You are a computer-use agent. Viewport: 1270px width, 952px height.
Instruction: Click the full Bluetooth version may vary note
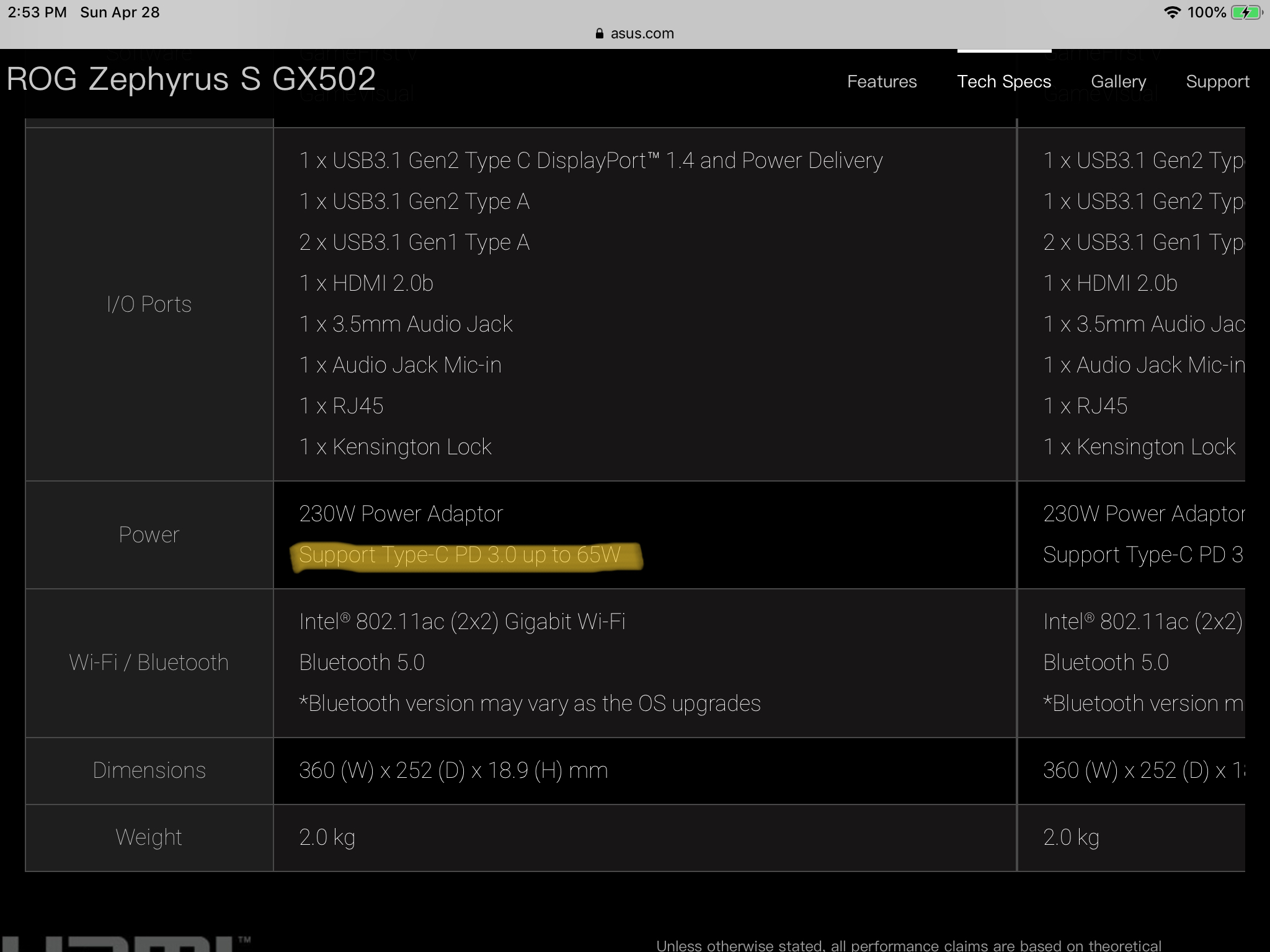[x=530, y=703]
